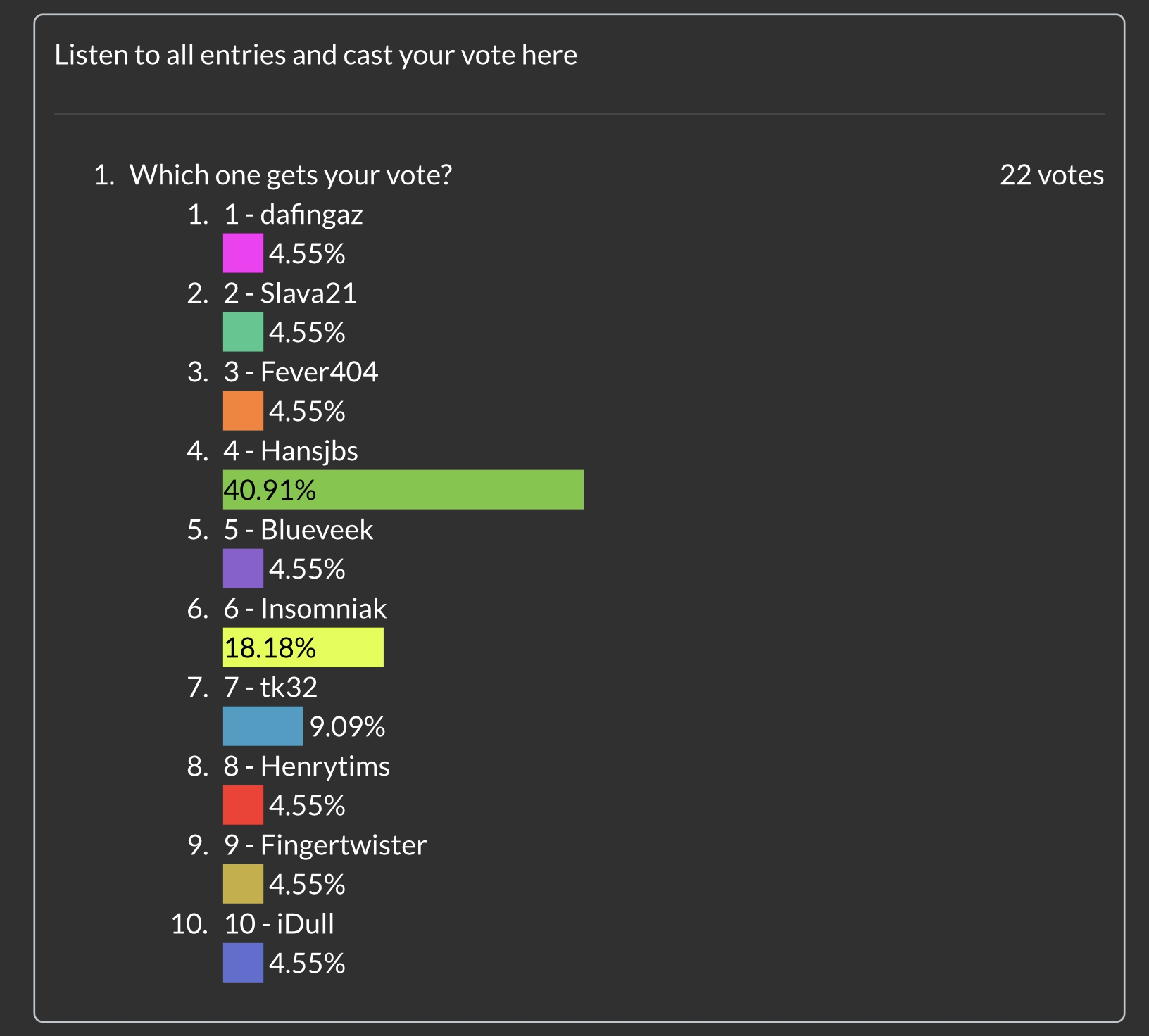
Task: Click the khaki bar for Fingertwister
Action: point(243,884)
